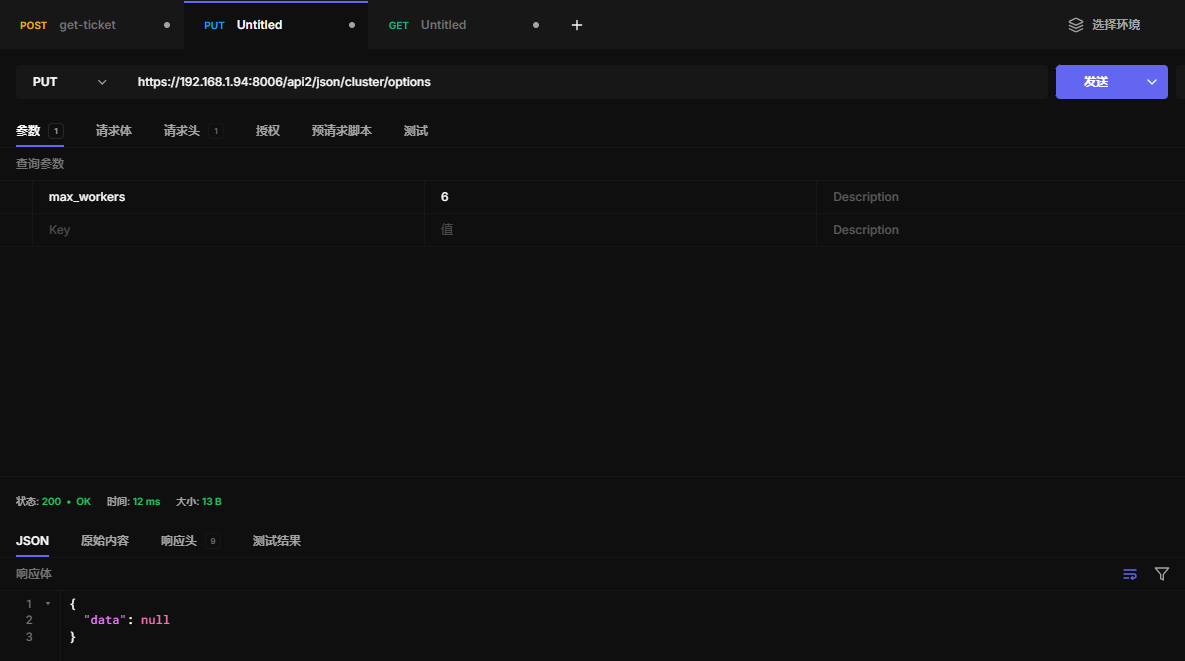Click the environment layers icon
This screenshot has width=1185, height=661.
(x=1076, y=25)
